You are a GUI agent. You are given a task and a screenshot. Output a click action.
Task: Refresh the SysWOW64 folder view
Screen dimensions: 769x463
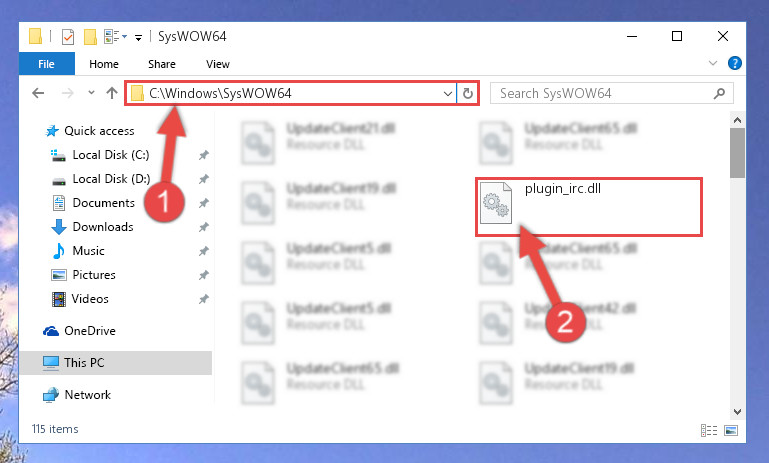[x=468, y=93]
